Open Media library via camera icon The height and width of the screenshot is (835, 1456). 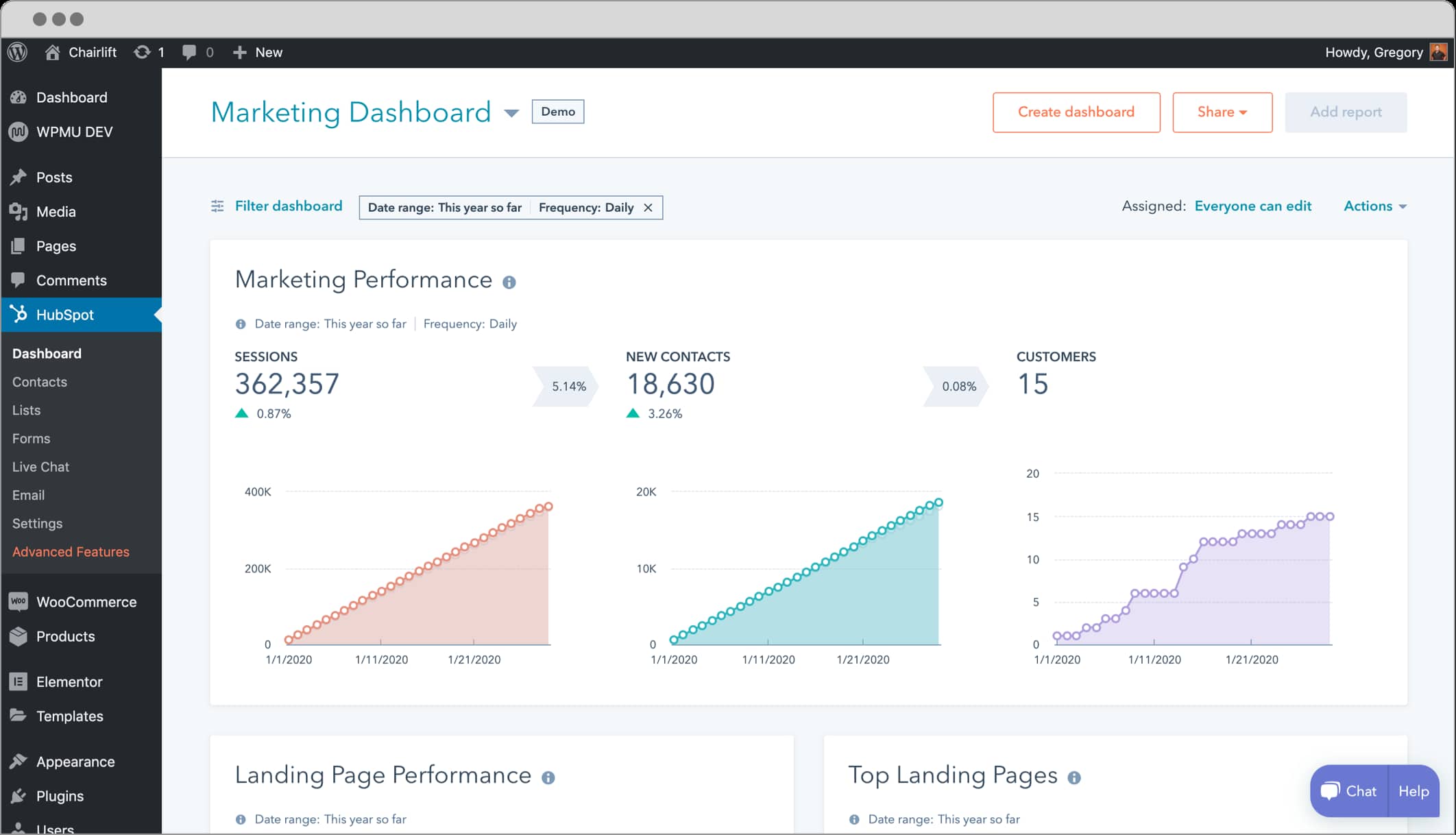[19, 211]
